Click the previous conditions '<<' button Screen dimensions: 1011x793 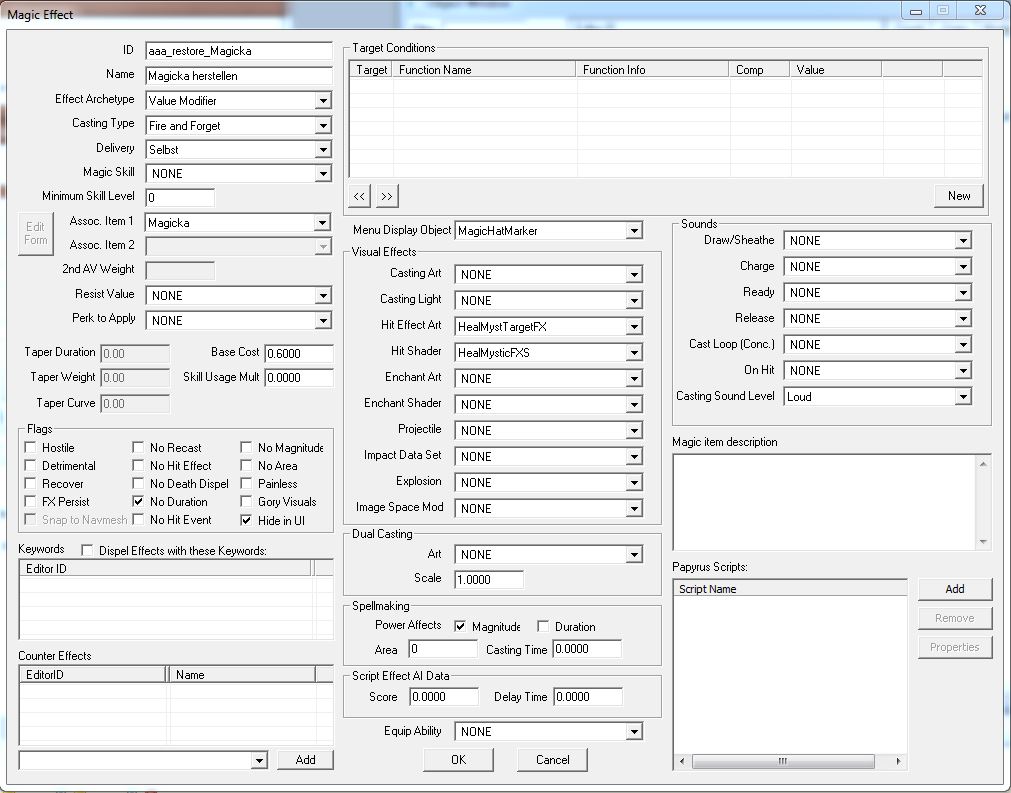coord(360,196)
